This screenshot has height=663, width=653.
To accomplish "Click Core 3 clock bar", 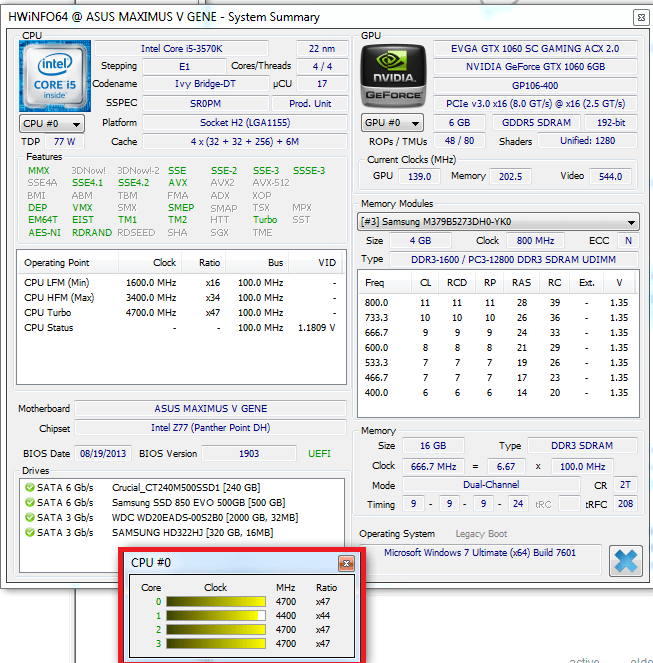I will [x=216, y=644].
